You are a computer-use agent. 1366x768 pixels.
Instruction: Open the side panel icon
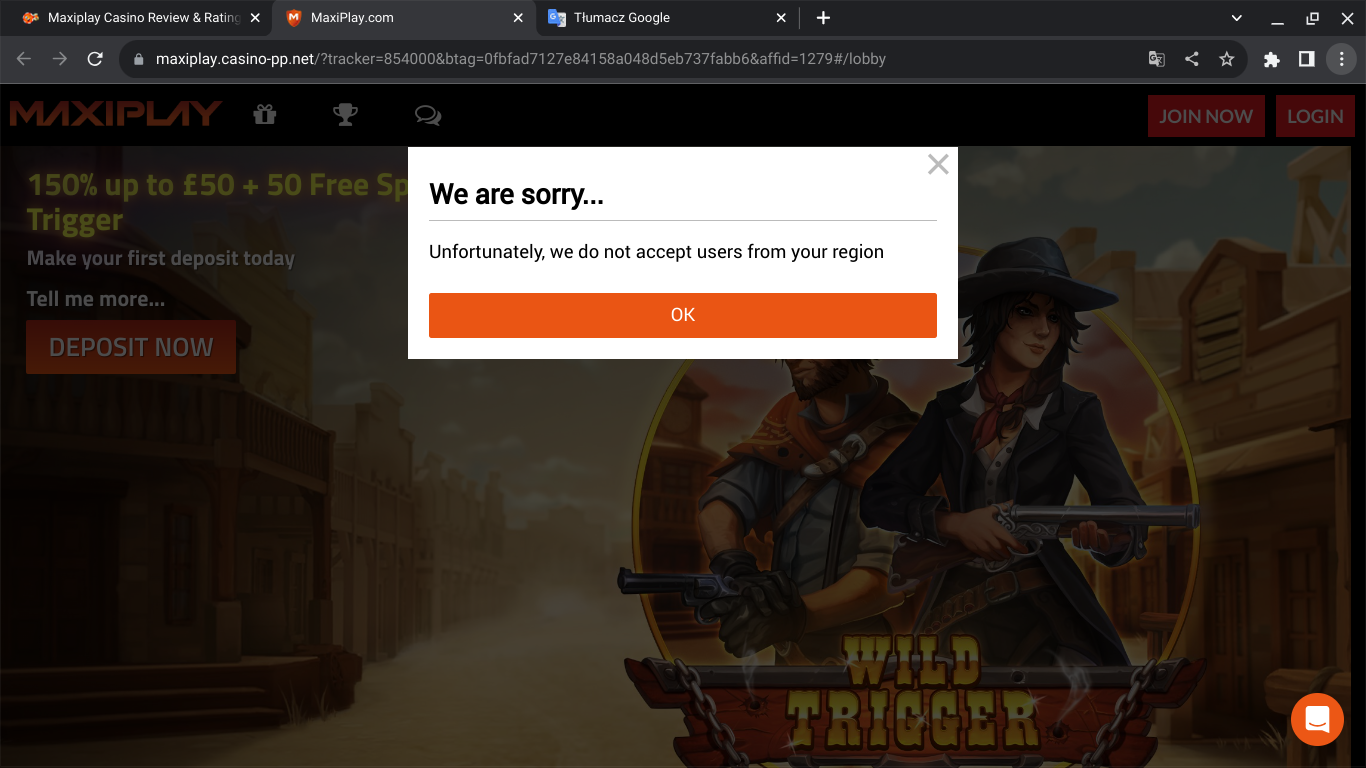tap(1306, 59)
